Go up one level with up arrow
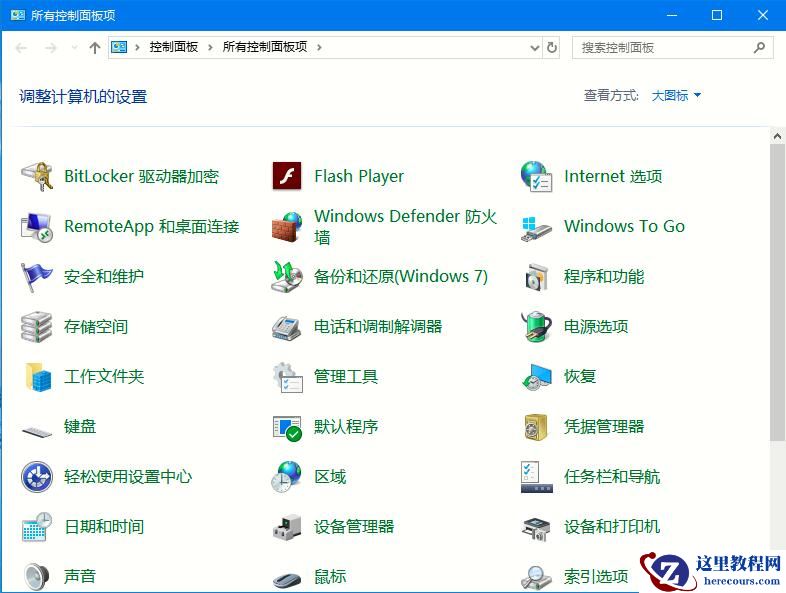 [x=95, y=48]
